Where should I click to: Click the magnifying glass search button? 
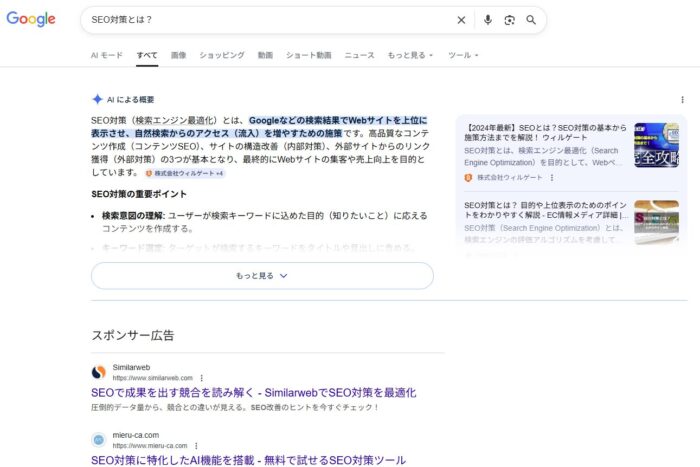(x=531, y=20)
